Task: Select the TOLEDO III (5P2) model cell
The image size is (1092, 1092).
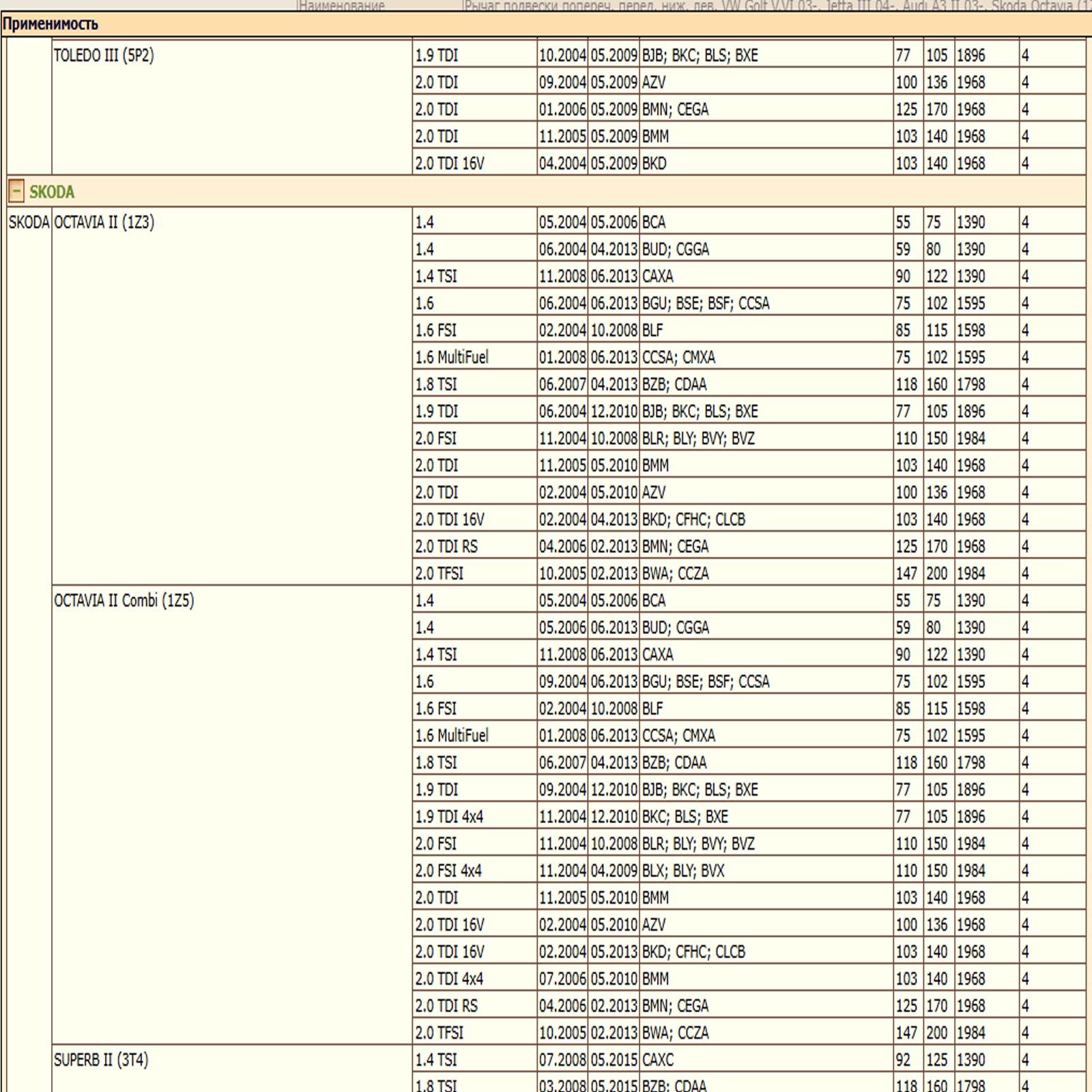Action: (232, 108)
